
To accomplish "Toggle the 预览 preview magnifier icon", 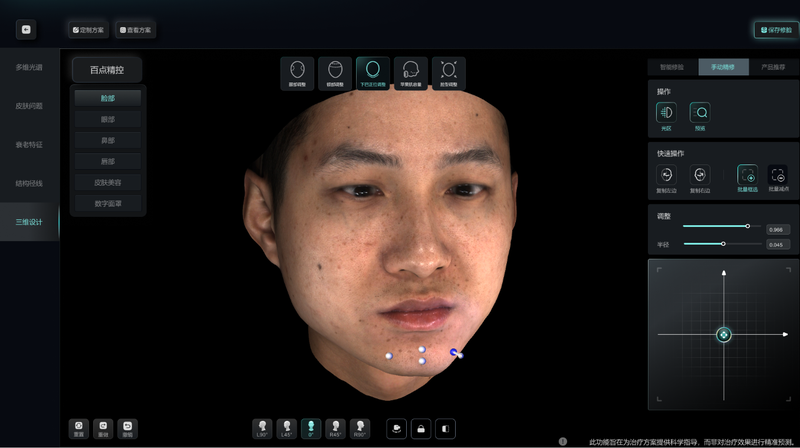I will (700, 113).
